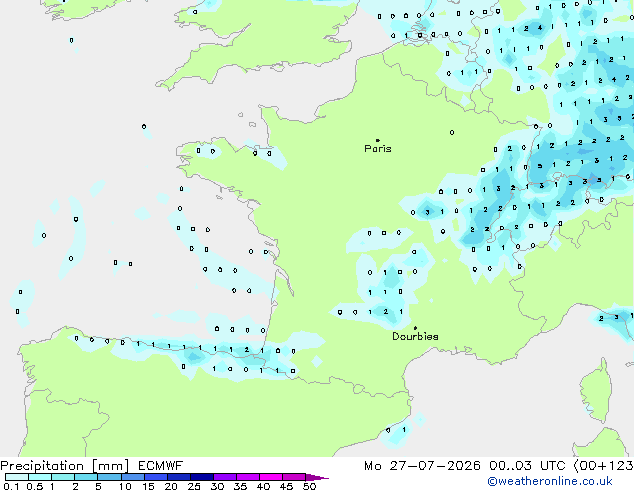The height and width of the screenshot is (490, 634).
Task: Click the Dourbies city label
Action: pos(415,336)
